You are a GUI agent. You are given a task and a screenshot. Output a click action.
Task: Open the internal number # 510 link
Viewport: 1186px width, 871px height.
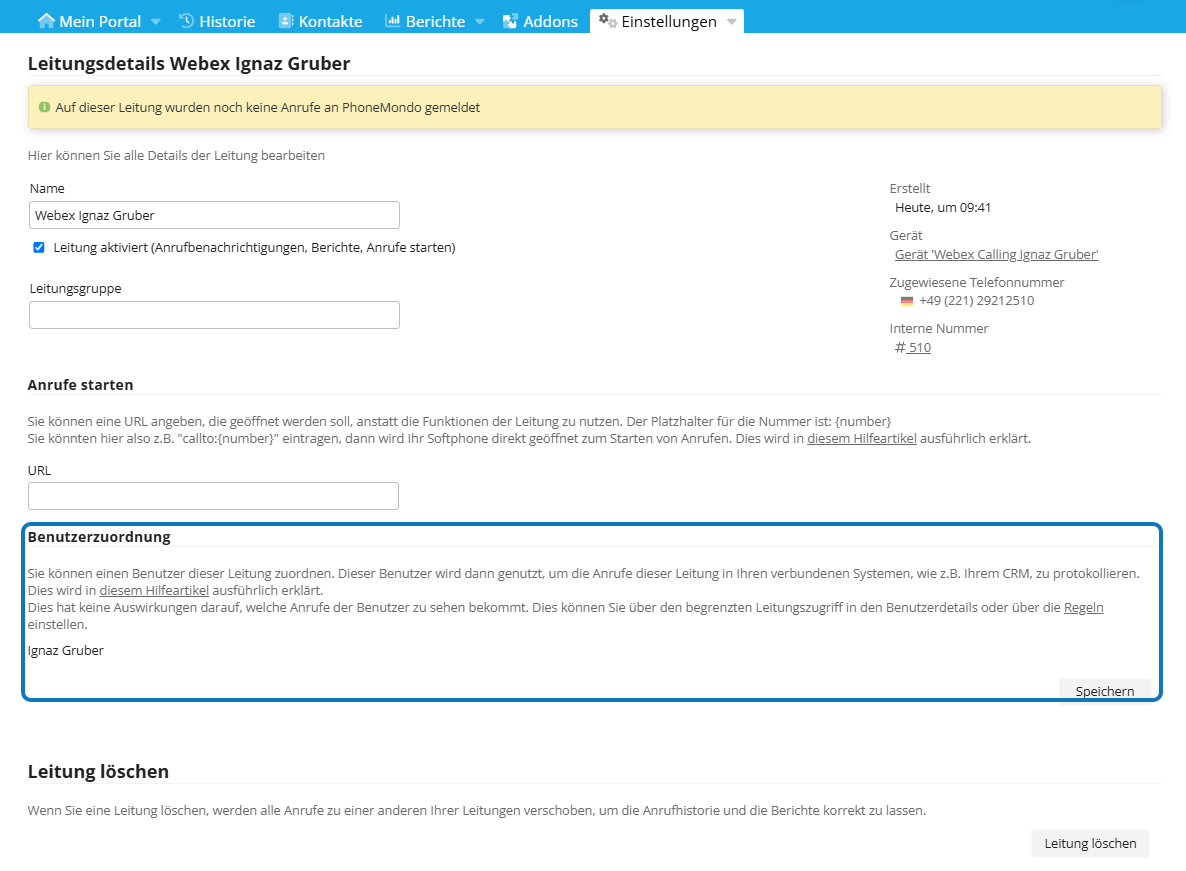[x=913, y=348]
